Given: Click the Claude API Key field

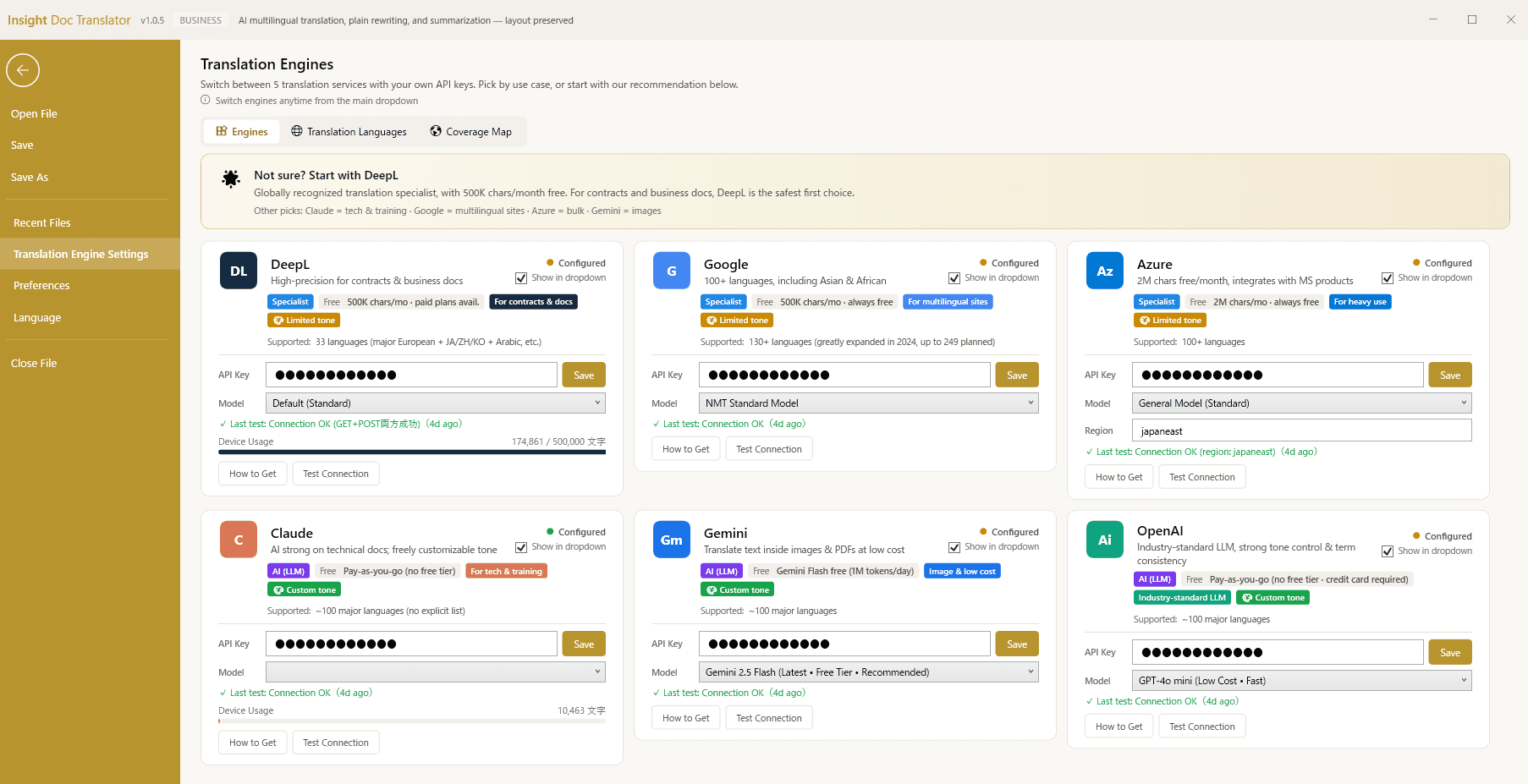Looking at the screenshot, I should 411,644.
